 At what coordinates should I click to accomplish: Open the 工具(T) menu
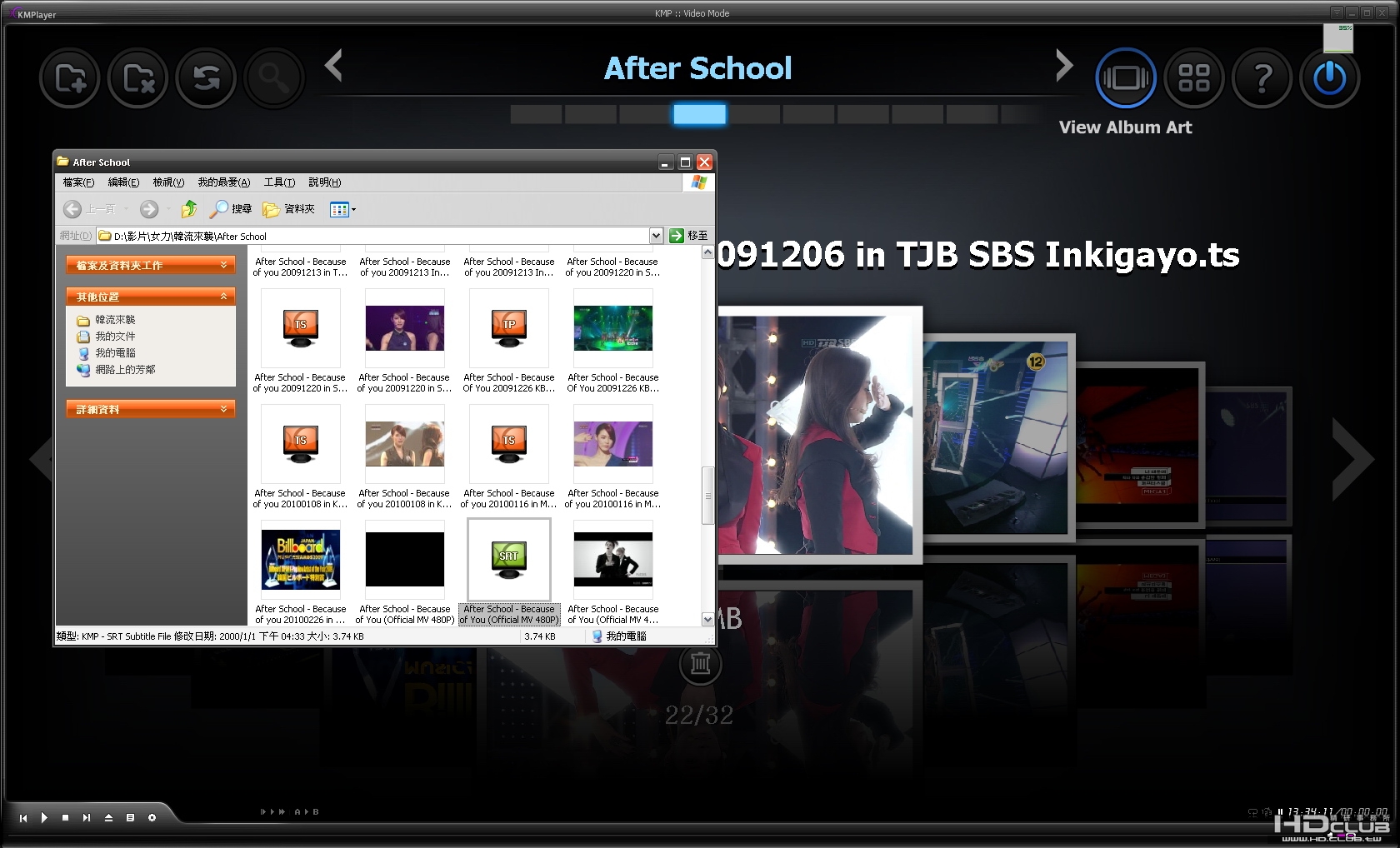pyautogui.click(x=279, y=182)
